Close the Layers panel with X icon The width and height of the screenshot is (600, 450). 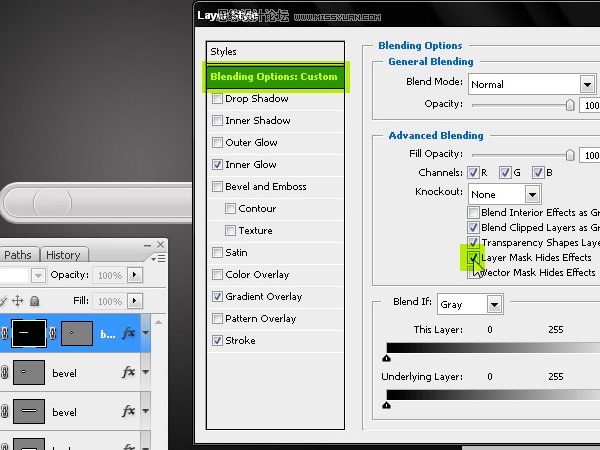(161, 244)
